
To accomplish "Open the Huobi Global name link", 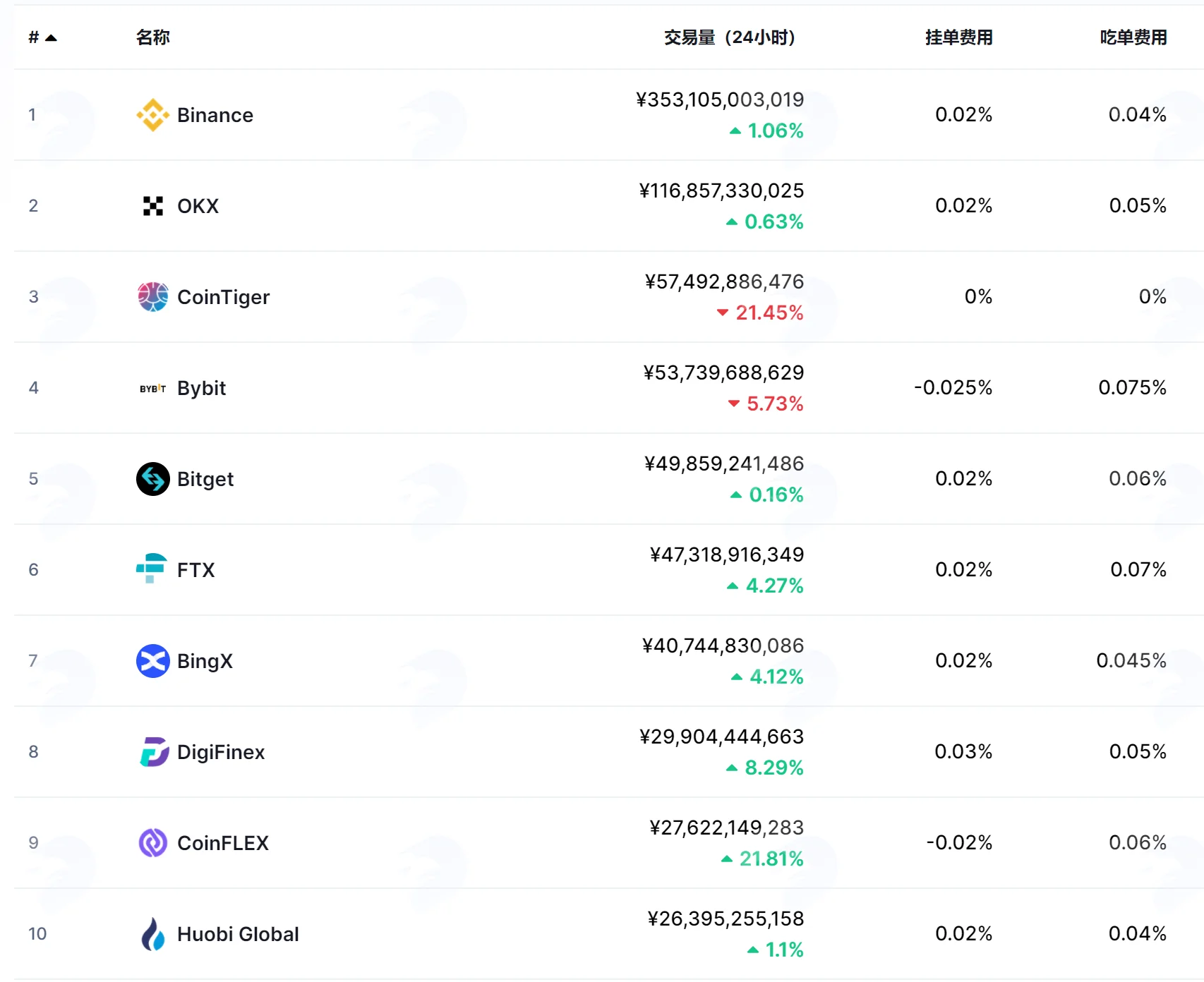I will (x=238, y=934).
